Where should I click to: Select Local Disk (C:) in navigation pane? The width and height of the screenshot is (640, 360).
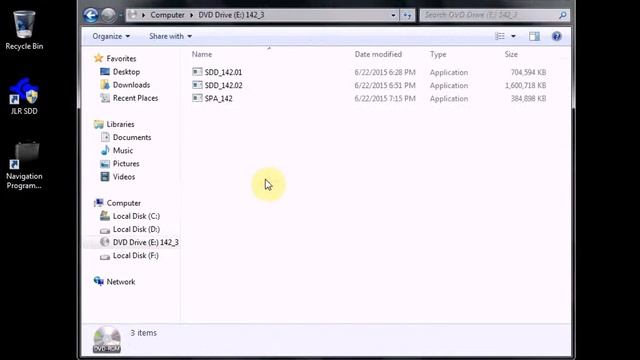tap(136, 216)
